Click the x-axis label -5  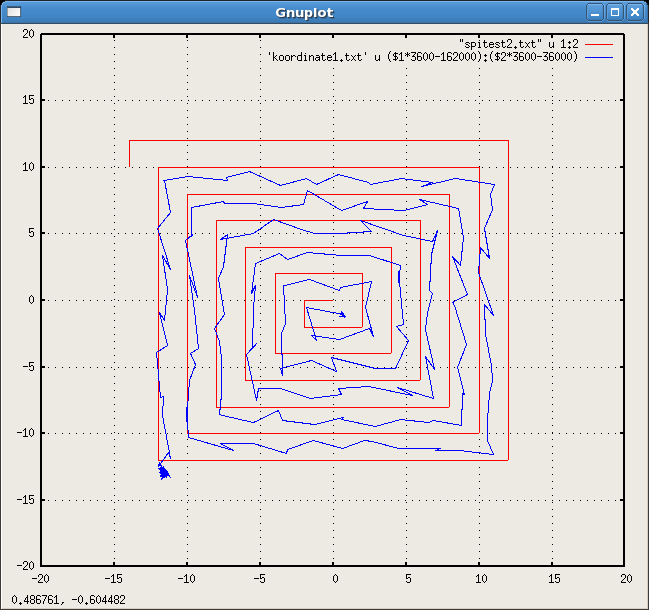tap(259, 579)
